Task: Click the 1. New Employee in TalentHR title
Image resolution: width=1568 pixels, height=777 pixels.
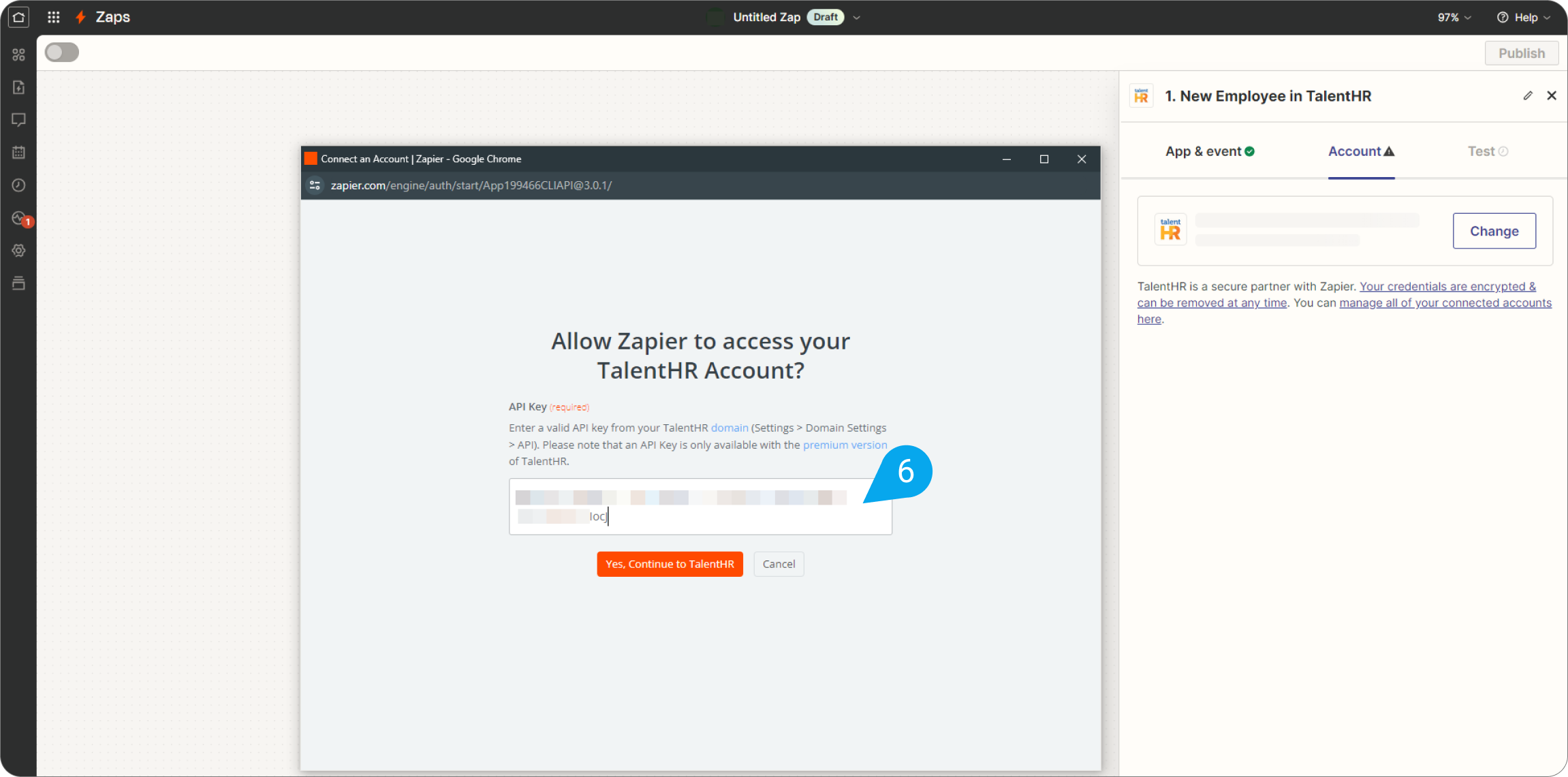Action: [x=1268, y=96]
